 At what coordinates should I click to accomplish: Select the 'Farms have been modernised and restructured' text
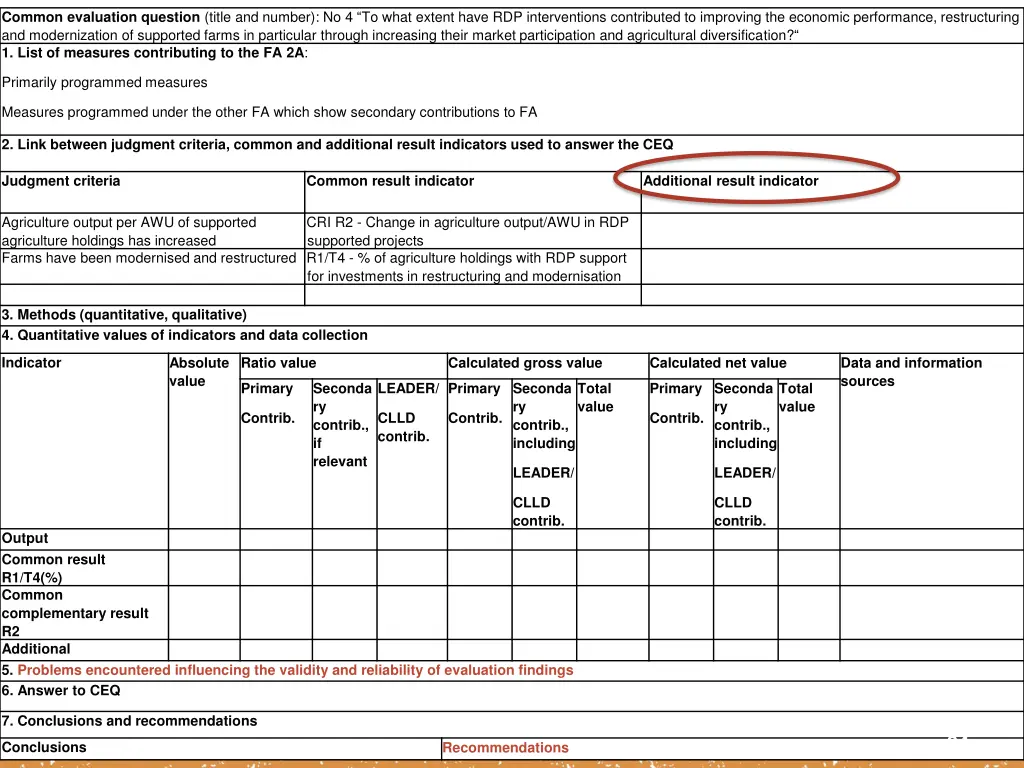pos(149,258)
